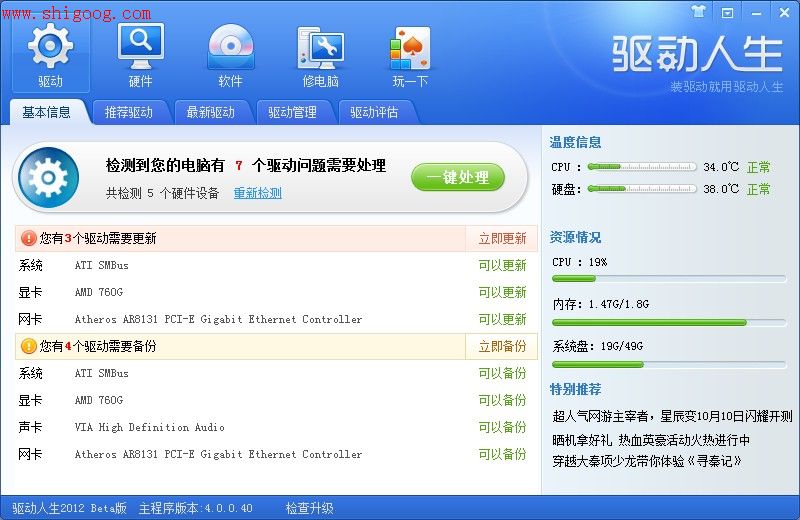Open the title bar dropdown menu icon

[727, 13]
